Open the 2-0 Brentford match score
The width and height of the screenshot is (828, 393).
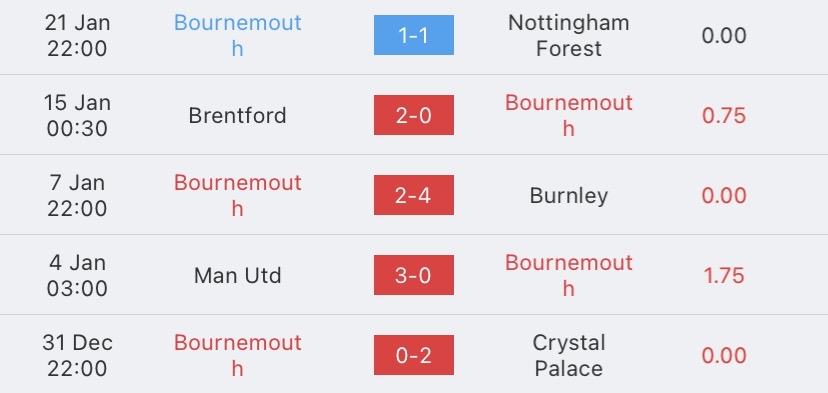413,115
